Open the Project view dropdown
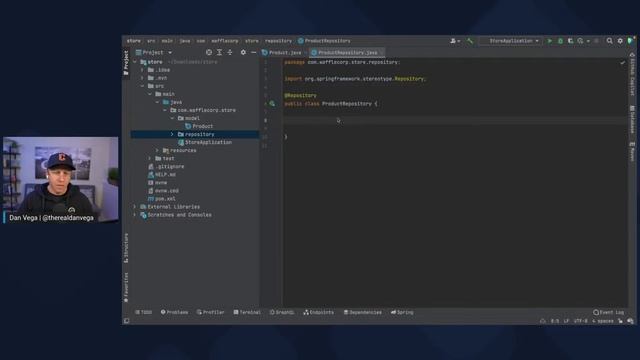Image resolution: width=640 pixels, height=360 pixels. pos(154,52)
